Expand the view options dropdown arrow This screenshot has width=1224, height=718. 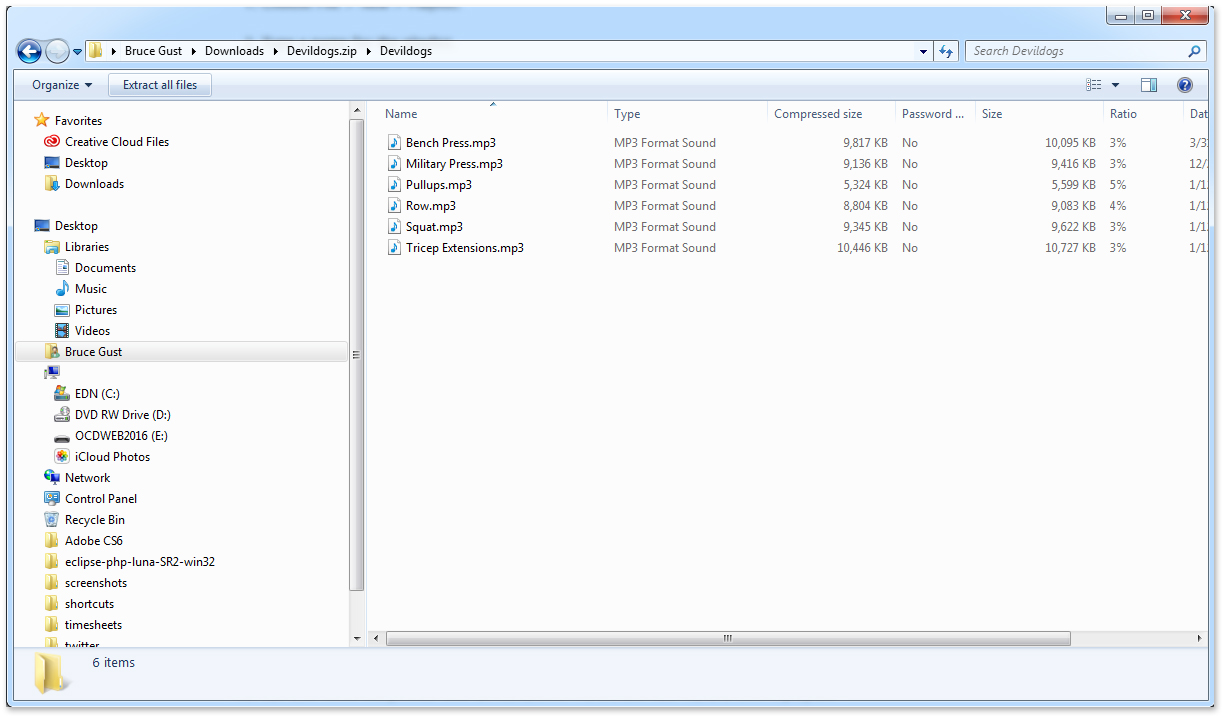tap(1116, 85)
